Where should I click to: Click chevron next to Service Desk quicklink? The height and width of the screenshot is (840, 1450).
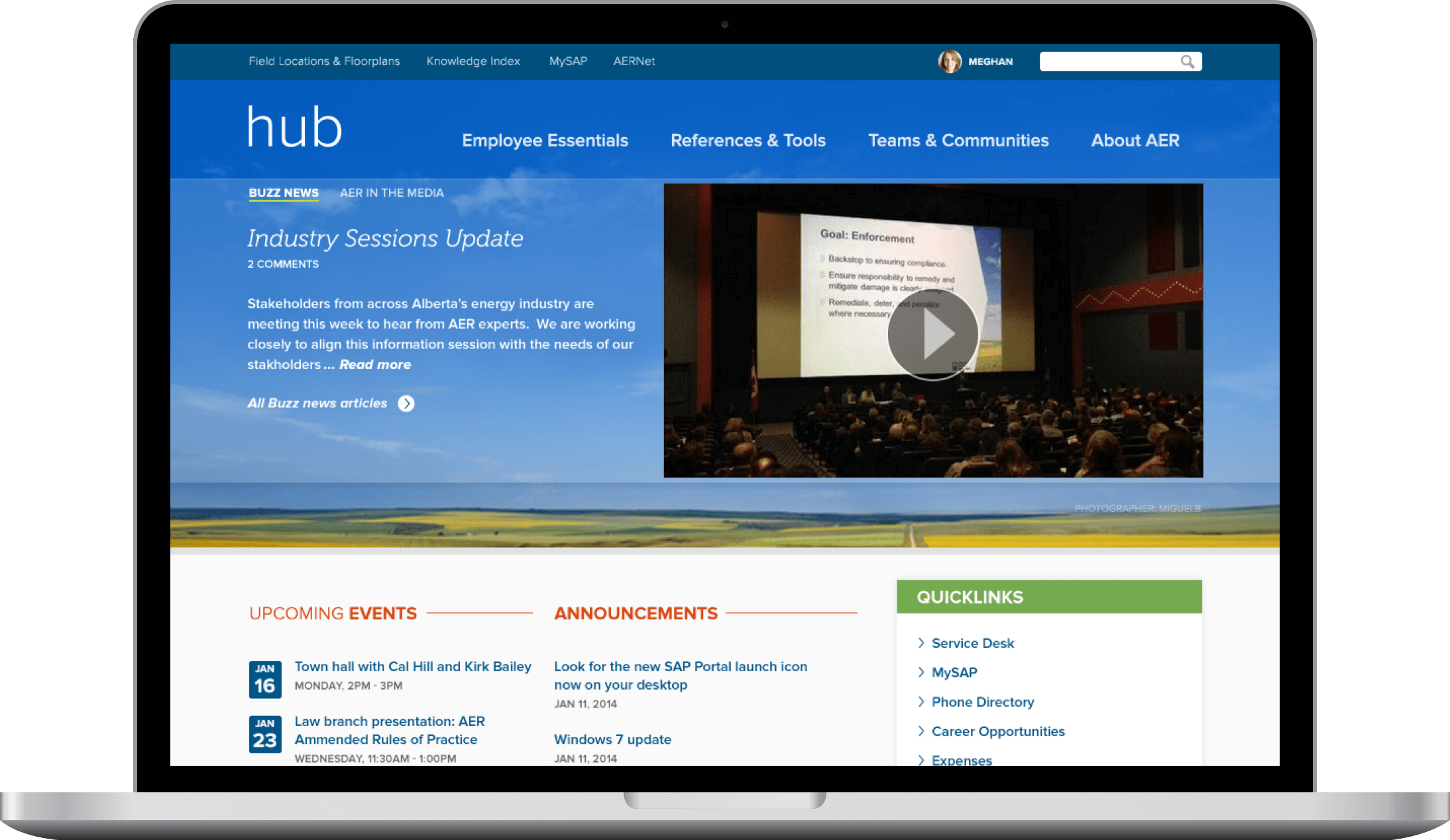pyautogui.click(x=921, y=643)
